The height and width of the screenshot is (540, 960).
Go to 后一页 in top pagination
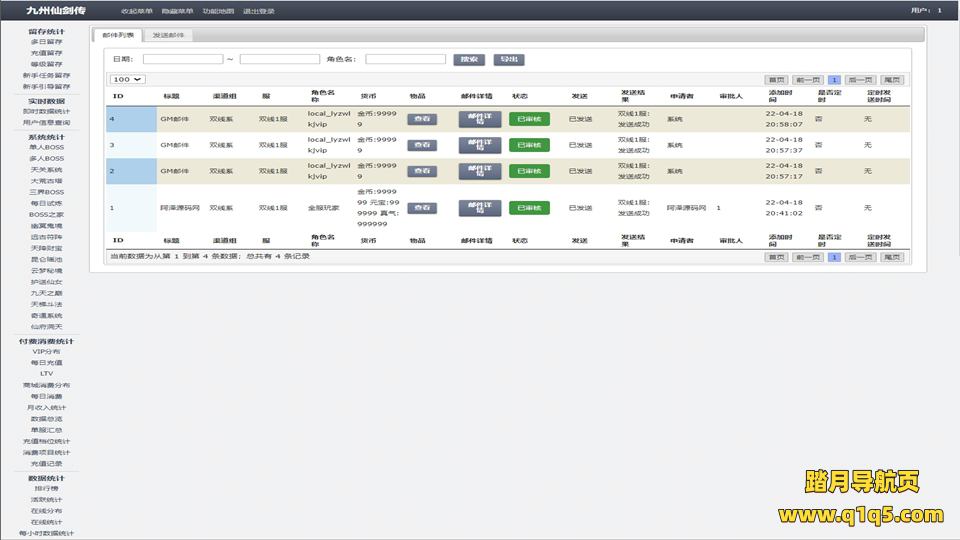point(859,79)
